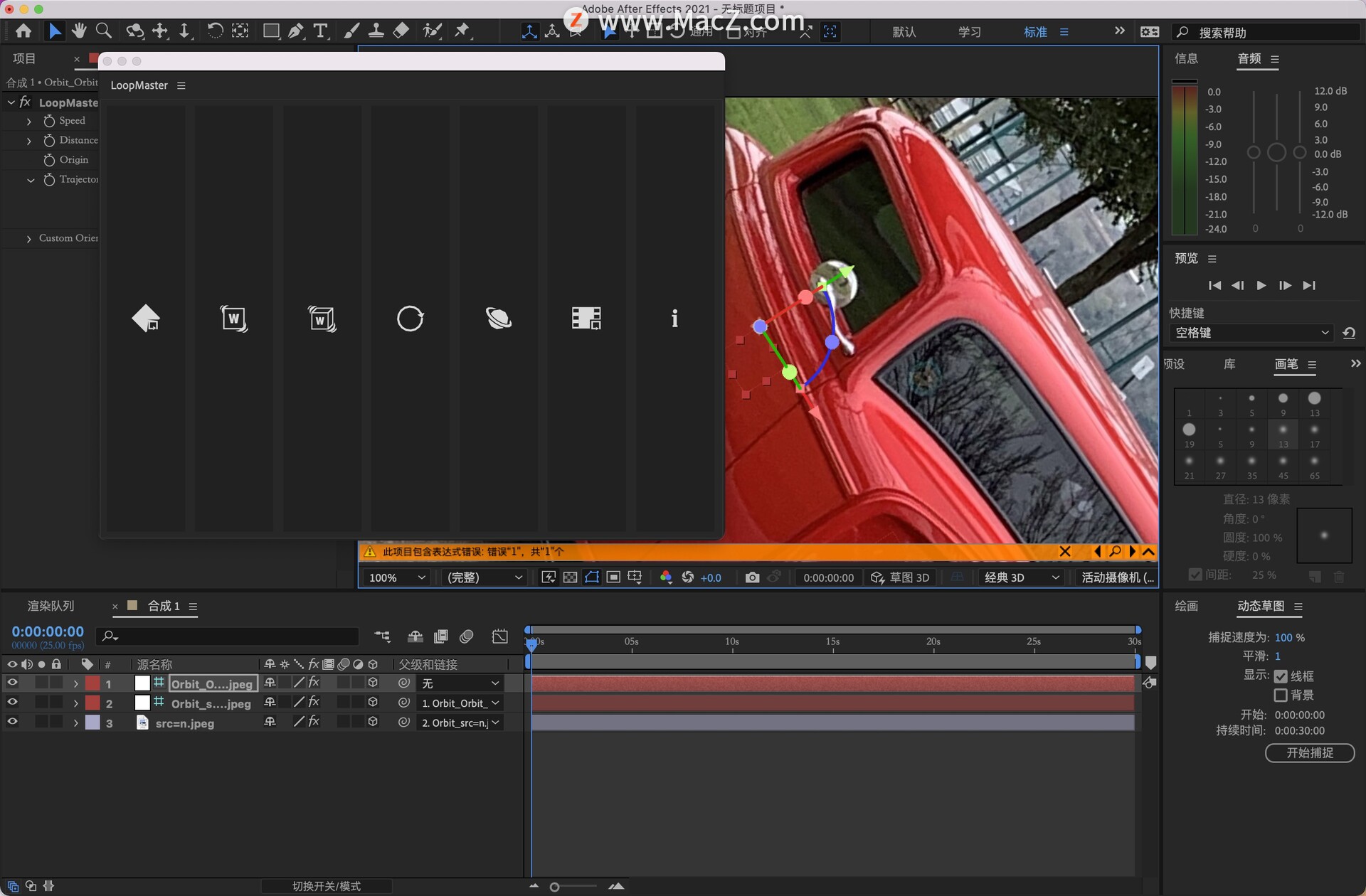
Task: Select the Pen tool
Action: pos(296,31)
